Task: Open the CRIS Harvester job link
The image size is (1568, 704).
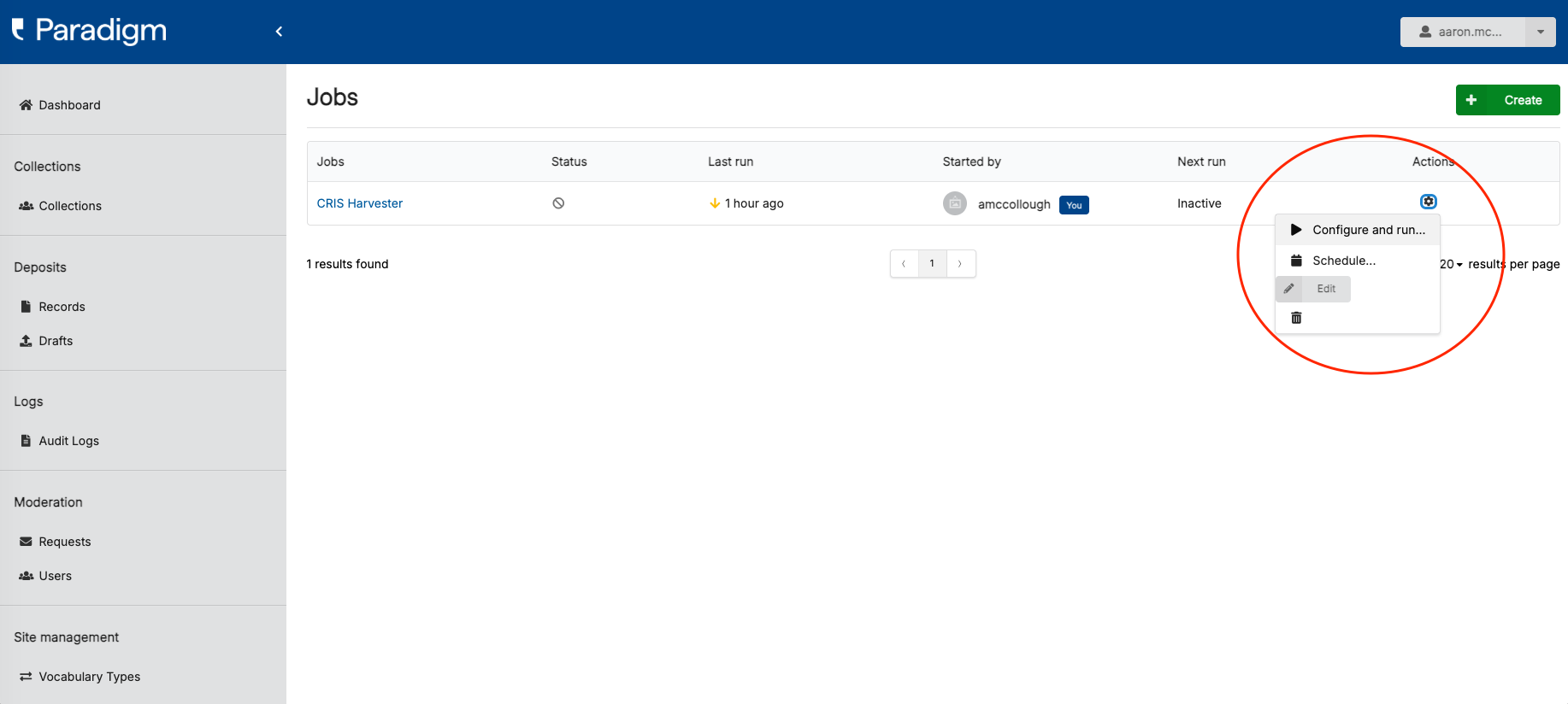Action: point(360,203)
